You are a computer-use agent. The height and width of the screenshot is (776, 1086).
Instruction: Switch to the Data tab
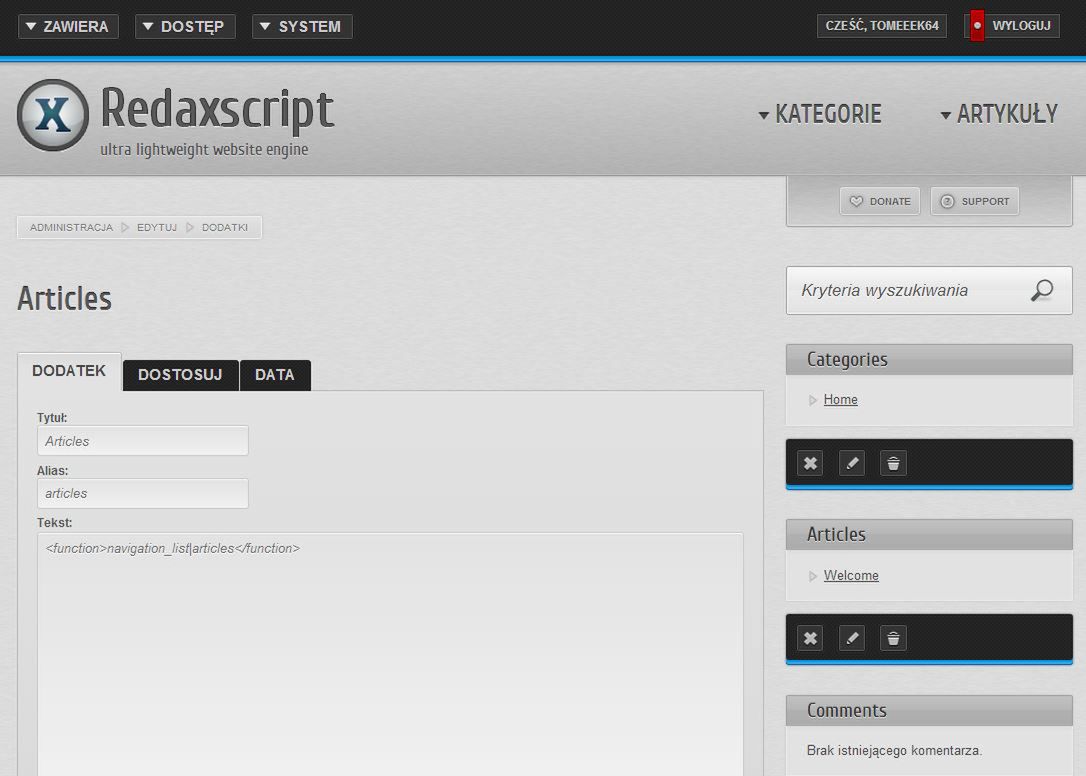(275, 375)
